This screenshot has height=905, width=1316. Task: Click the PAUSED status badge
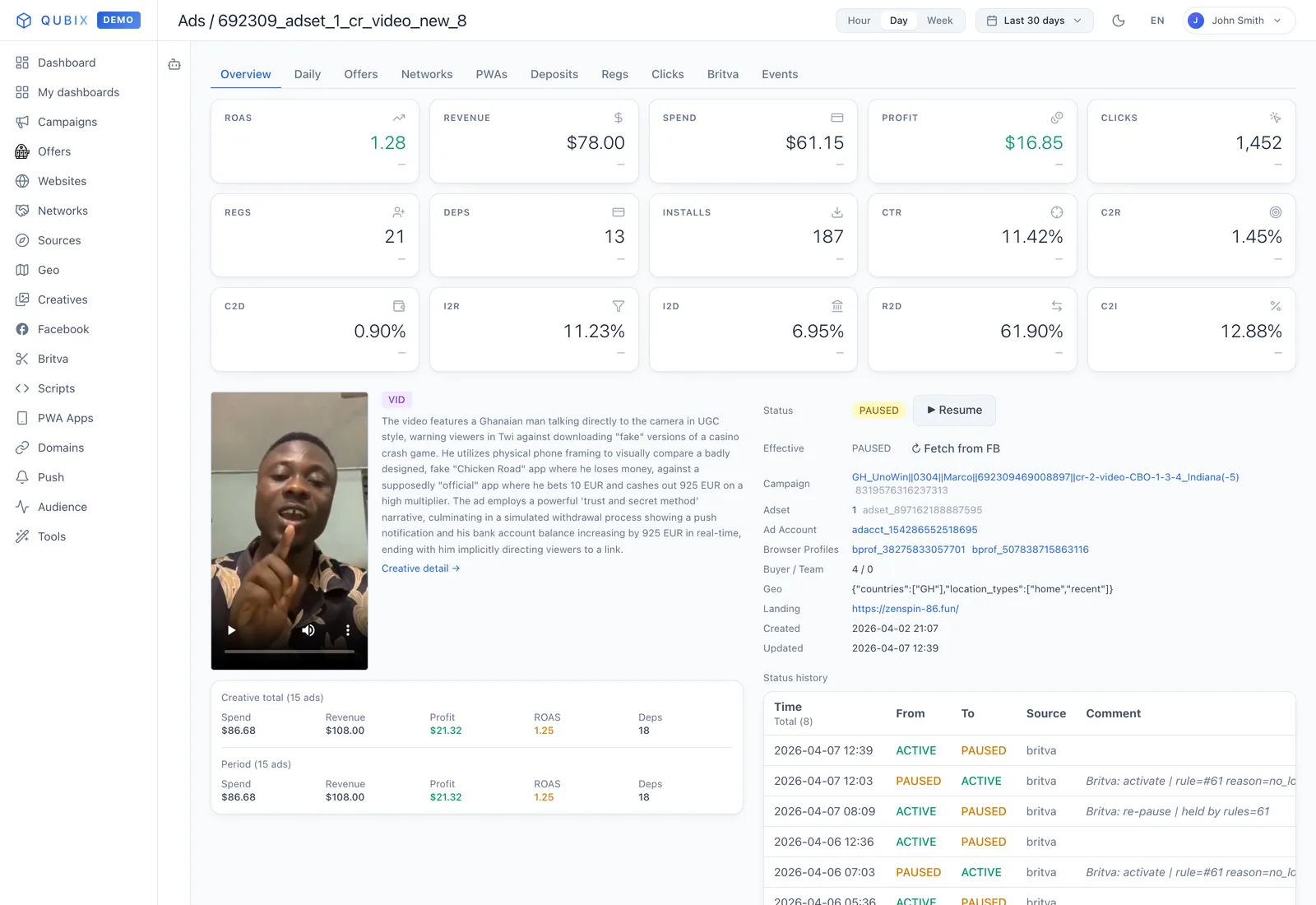point(879,411)
